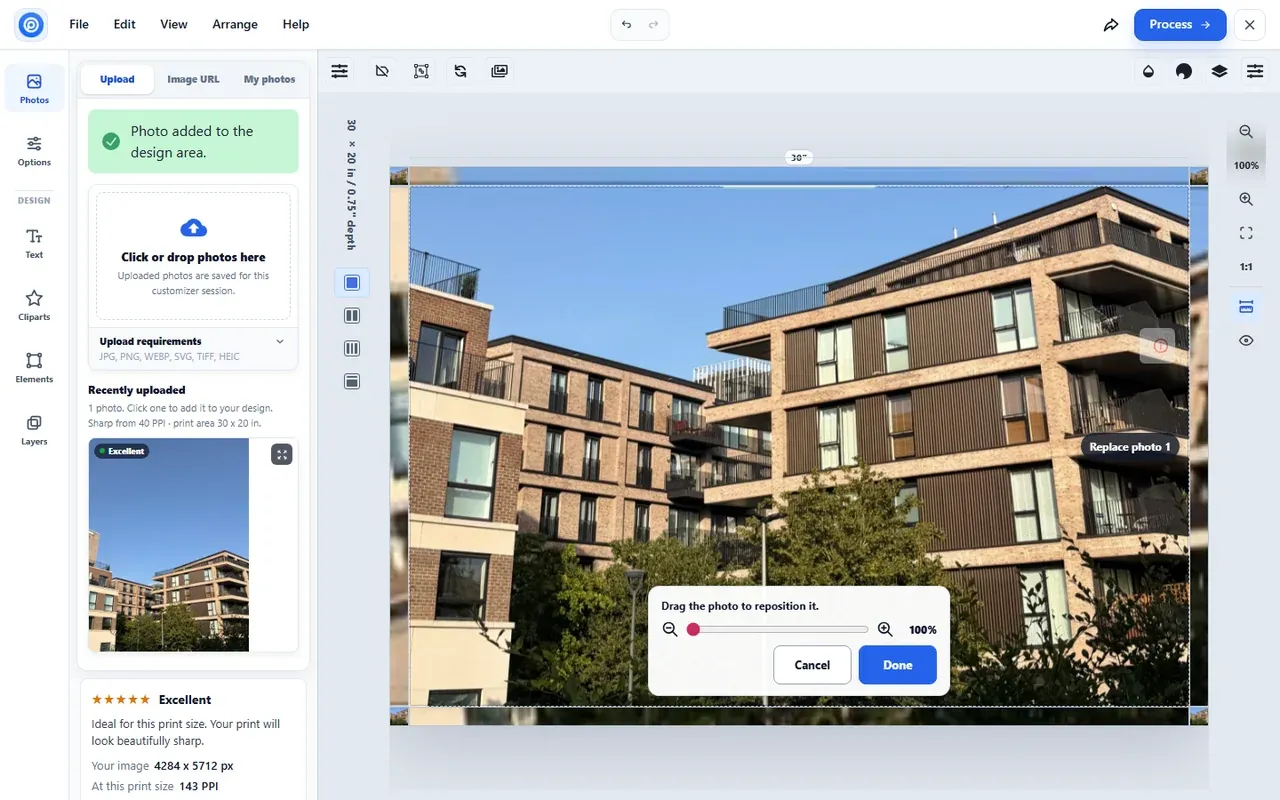The image size is (1280, 800).
Task: Select the two-panel split layout
Action: [352, 316]
